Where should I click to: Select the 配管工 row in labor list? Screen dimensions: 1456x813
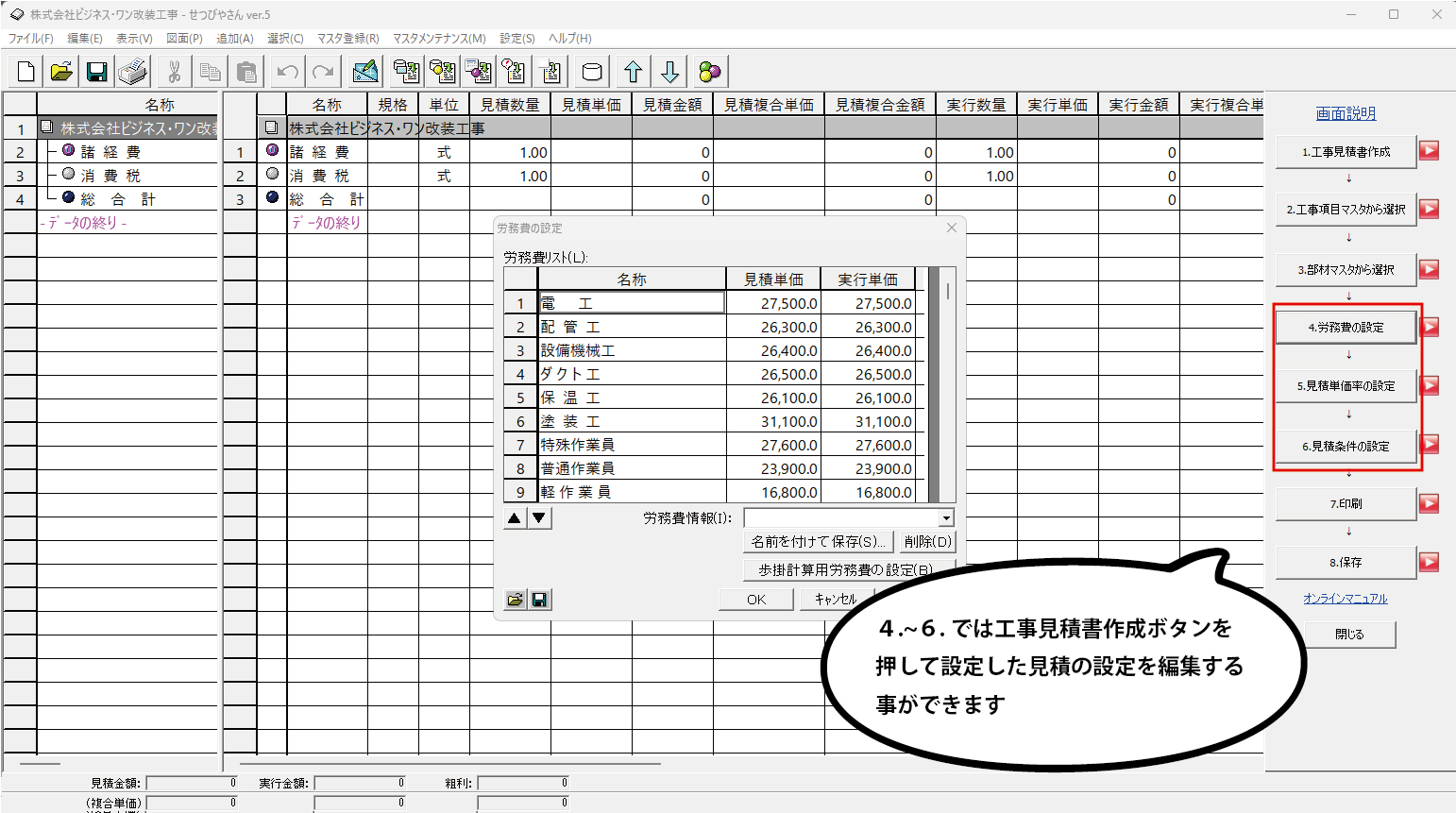click(715, 327)
